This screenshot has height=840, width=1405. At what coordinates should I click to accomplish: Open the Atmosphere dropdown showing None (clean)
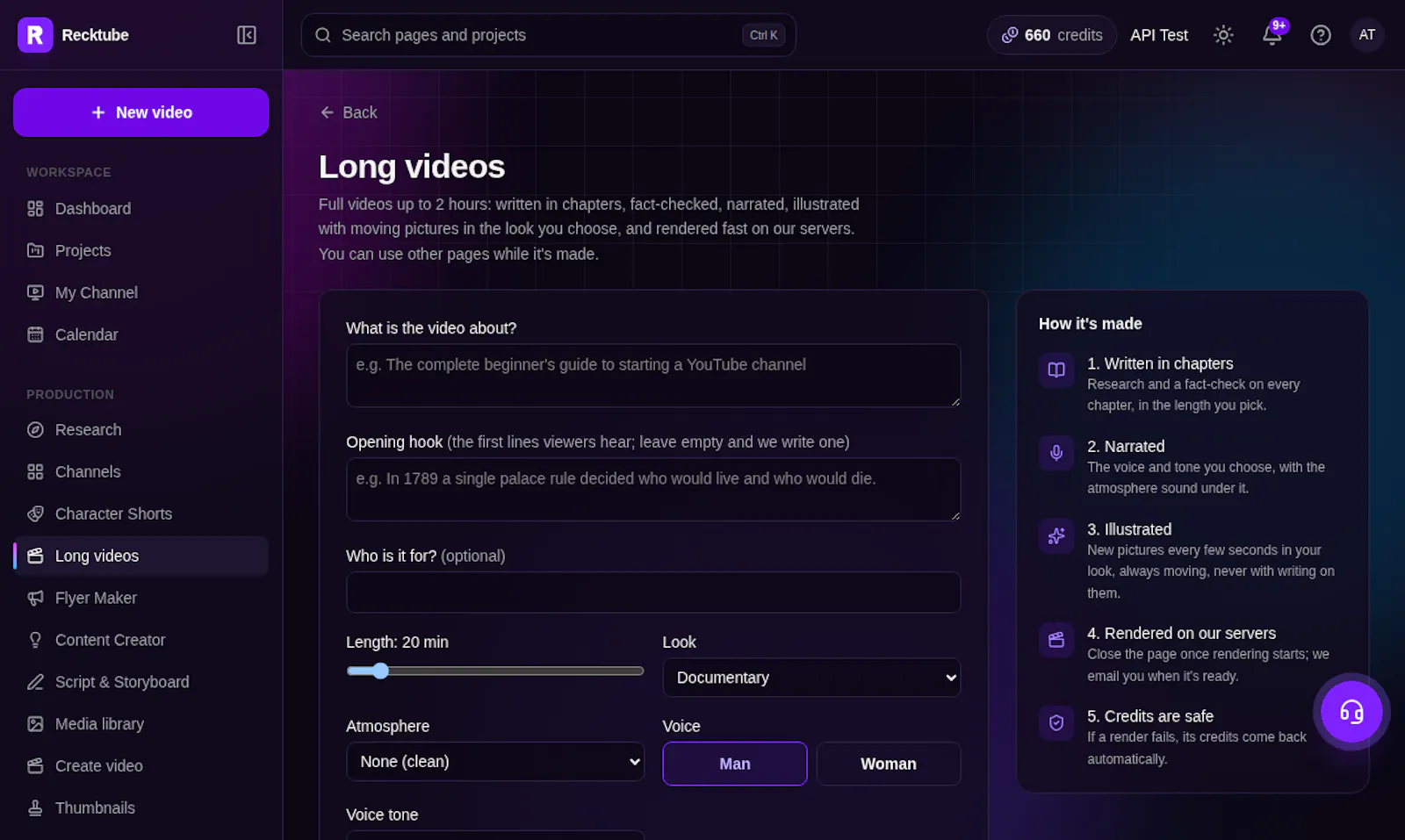coord(495,762)
